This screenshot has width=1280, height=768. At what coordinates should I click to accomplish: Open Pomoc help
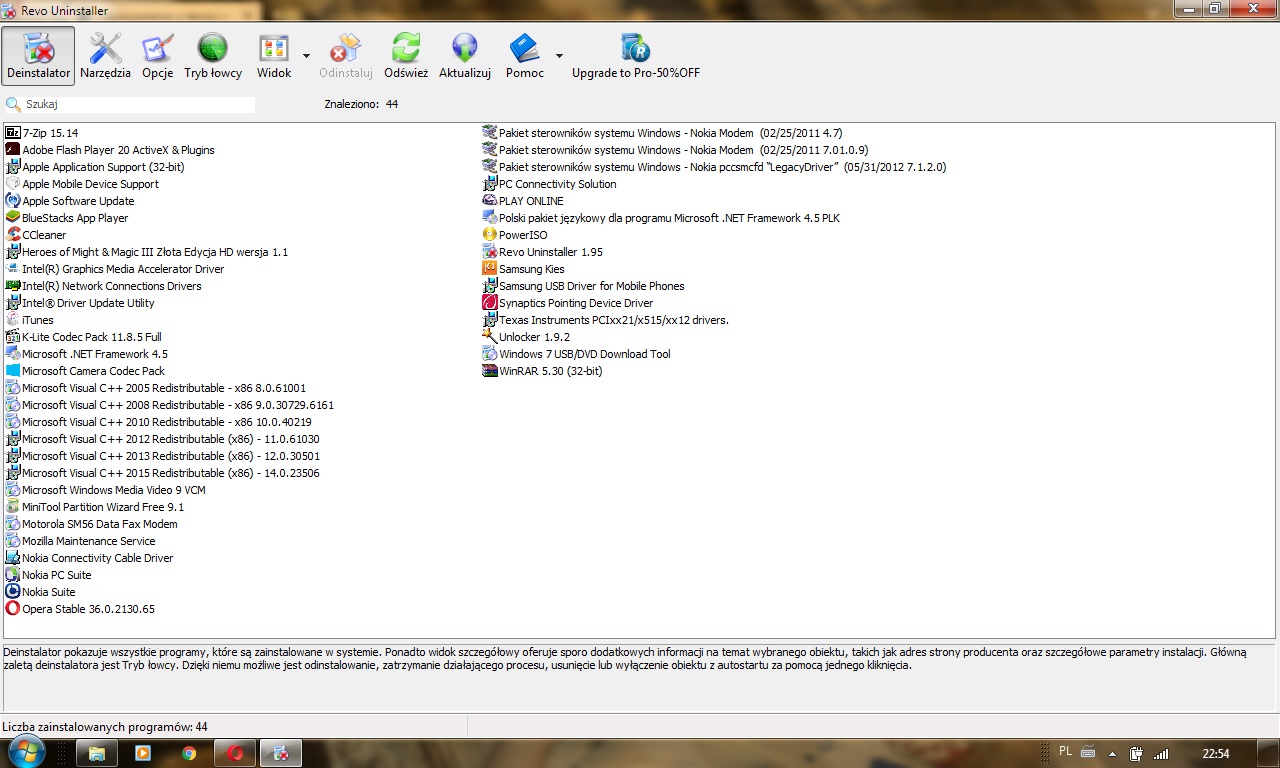(x=525, y=56)
